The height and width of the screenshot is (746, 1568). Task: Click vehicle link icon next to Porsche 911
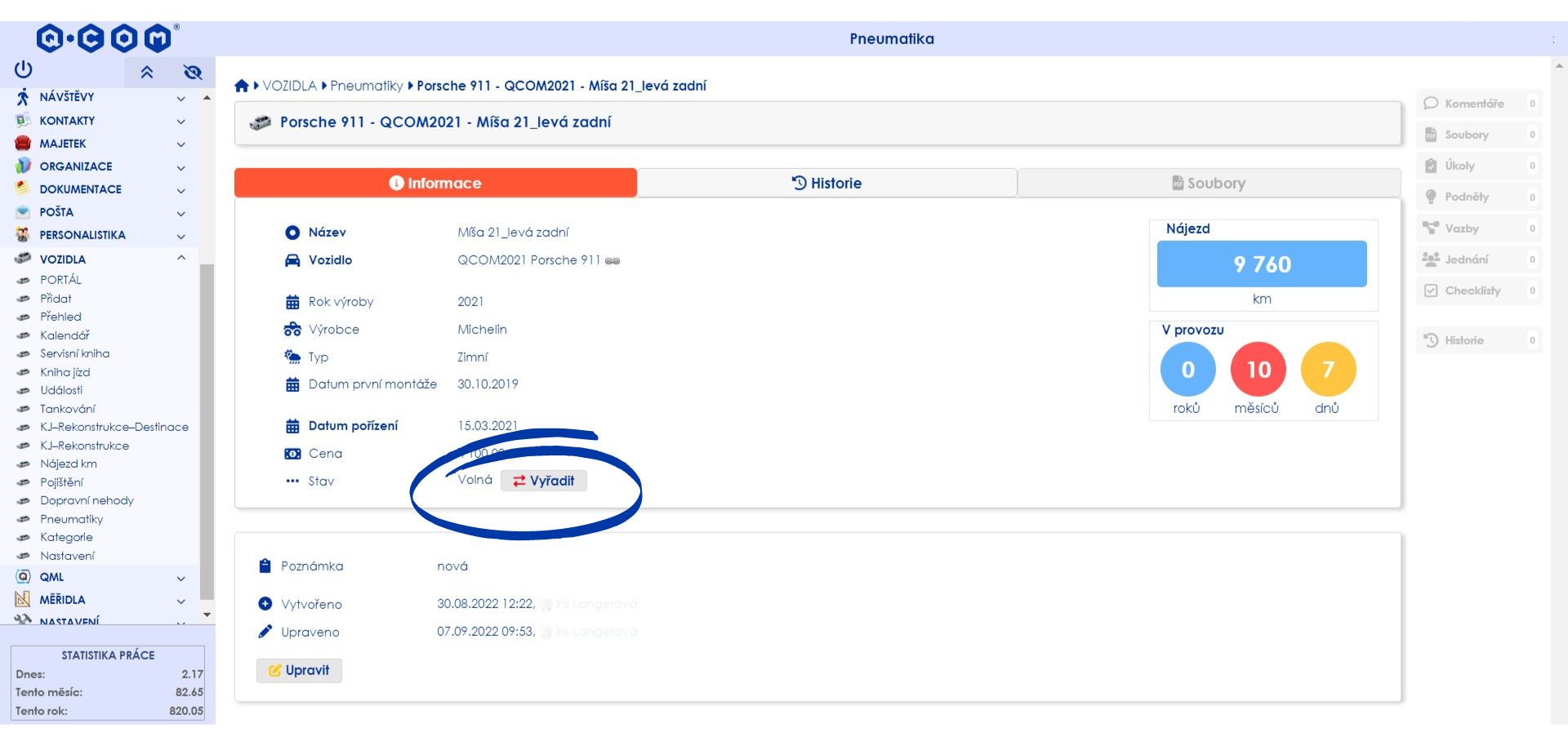tap(612, 261)
